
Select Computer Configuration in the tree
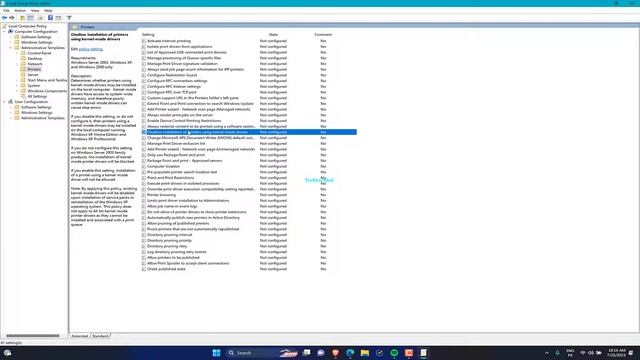(36, 31)
